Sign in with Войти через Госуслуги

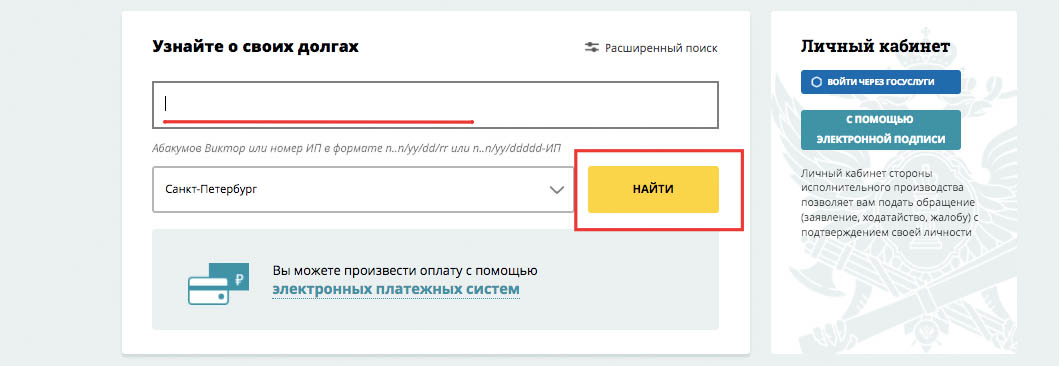[881, 82]
